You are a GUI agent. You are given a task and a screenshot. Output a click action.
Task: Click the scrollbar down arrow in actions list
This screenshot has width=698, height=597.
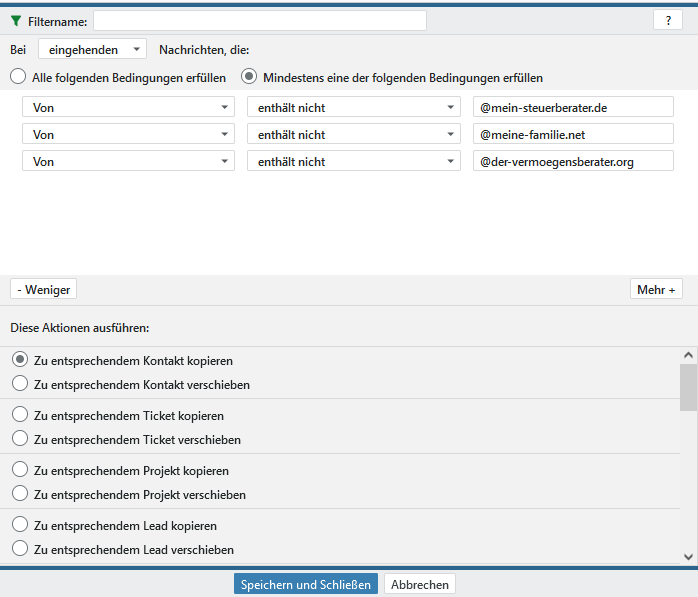(x=688, y=556)
